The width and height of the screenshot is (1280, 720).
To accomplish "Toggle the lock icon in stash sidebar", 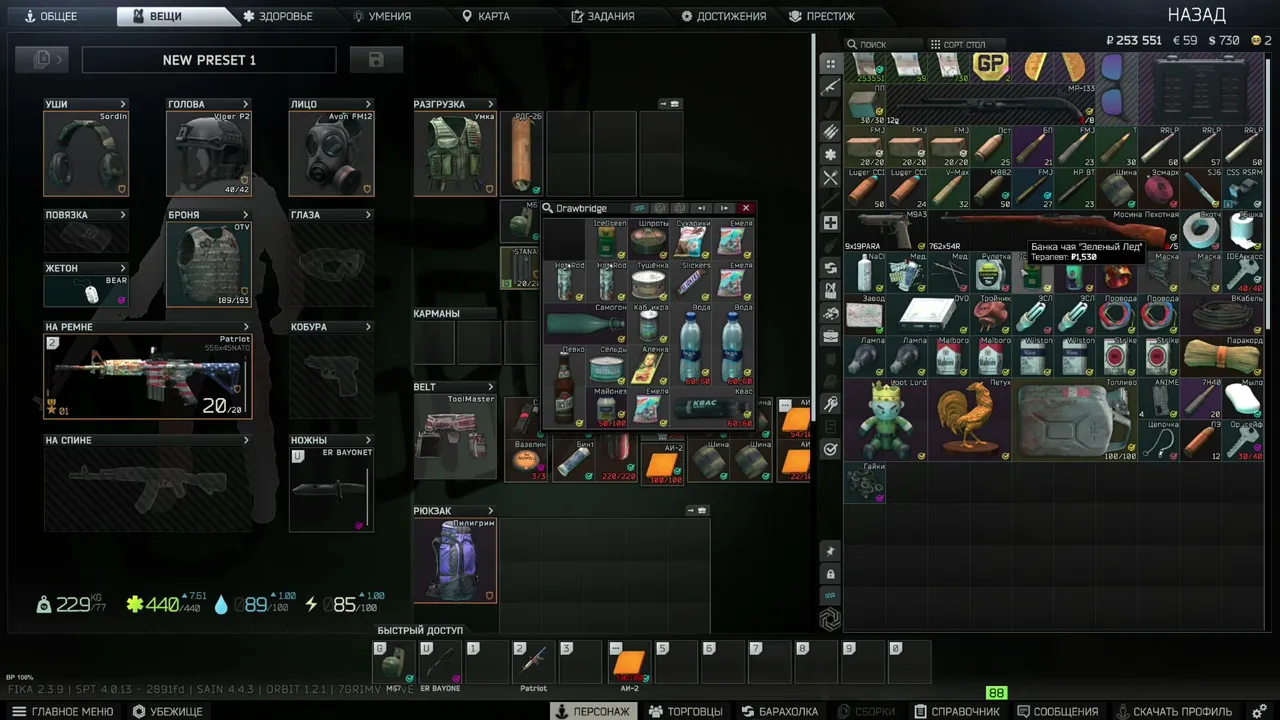I will coord(830,574).
